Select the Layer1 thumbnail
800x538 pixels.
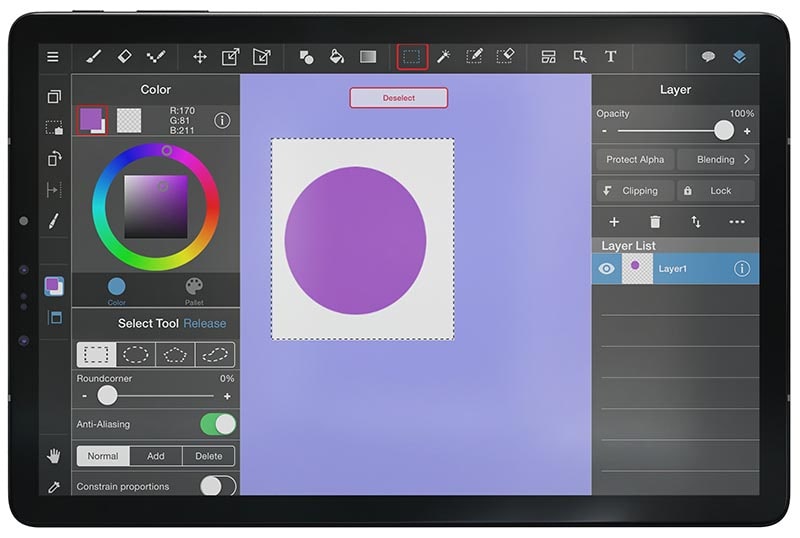point(637,268)
